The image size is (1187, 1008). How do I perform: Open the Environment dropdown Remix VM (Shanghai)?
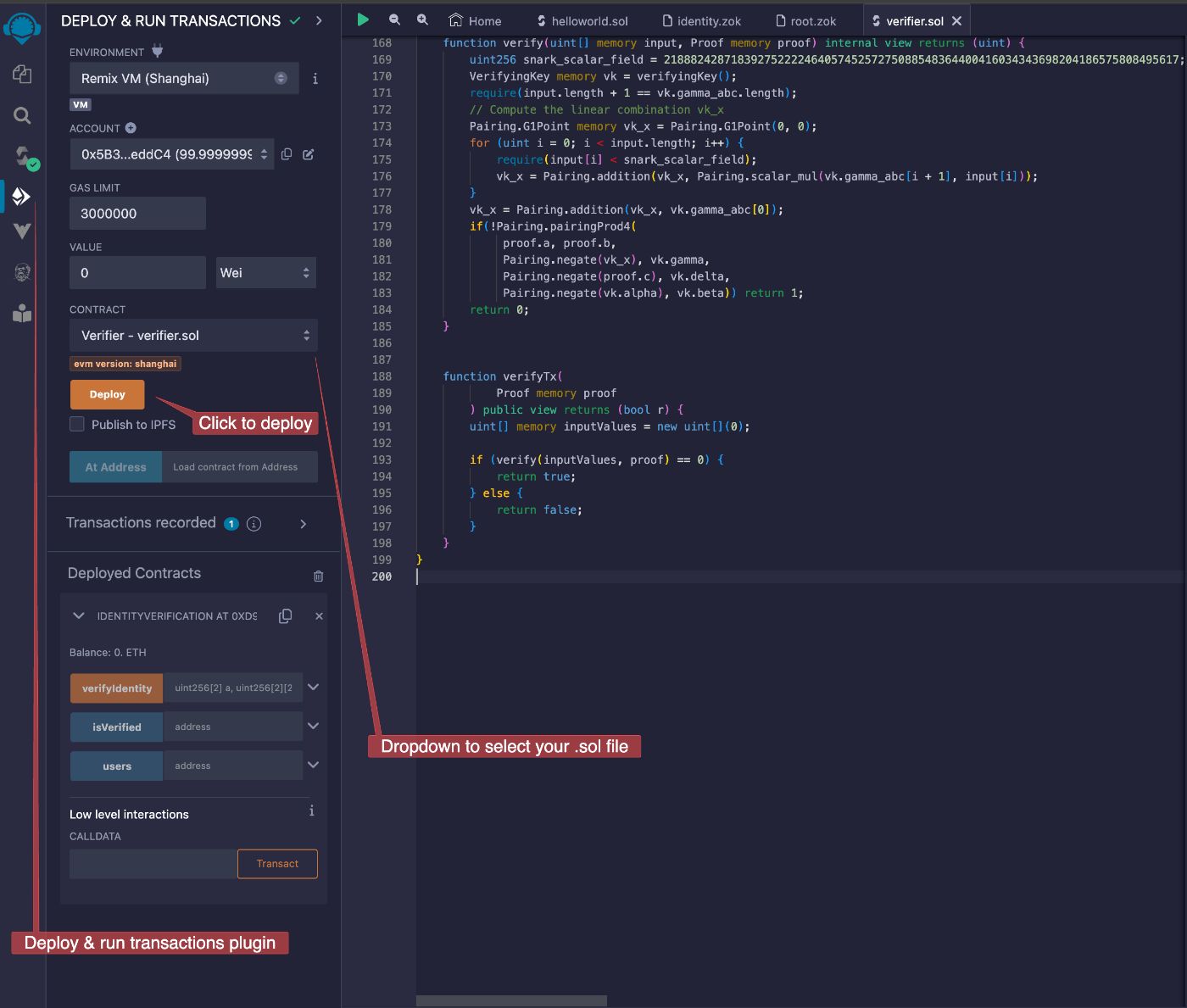click(x=183, y=78)
